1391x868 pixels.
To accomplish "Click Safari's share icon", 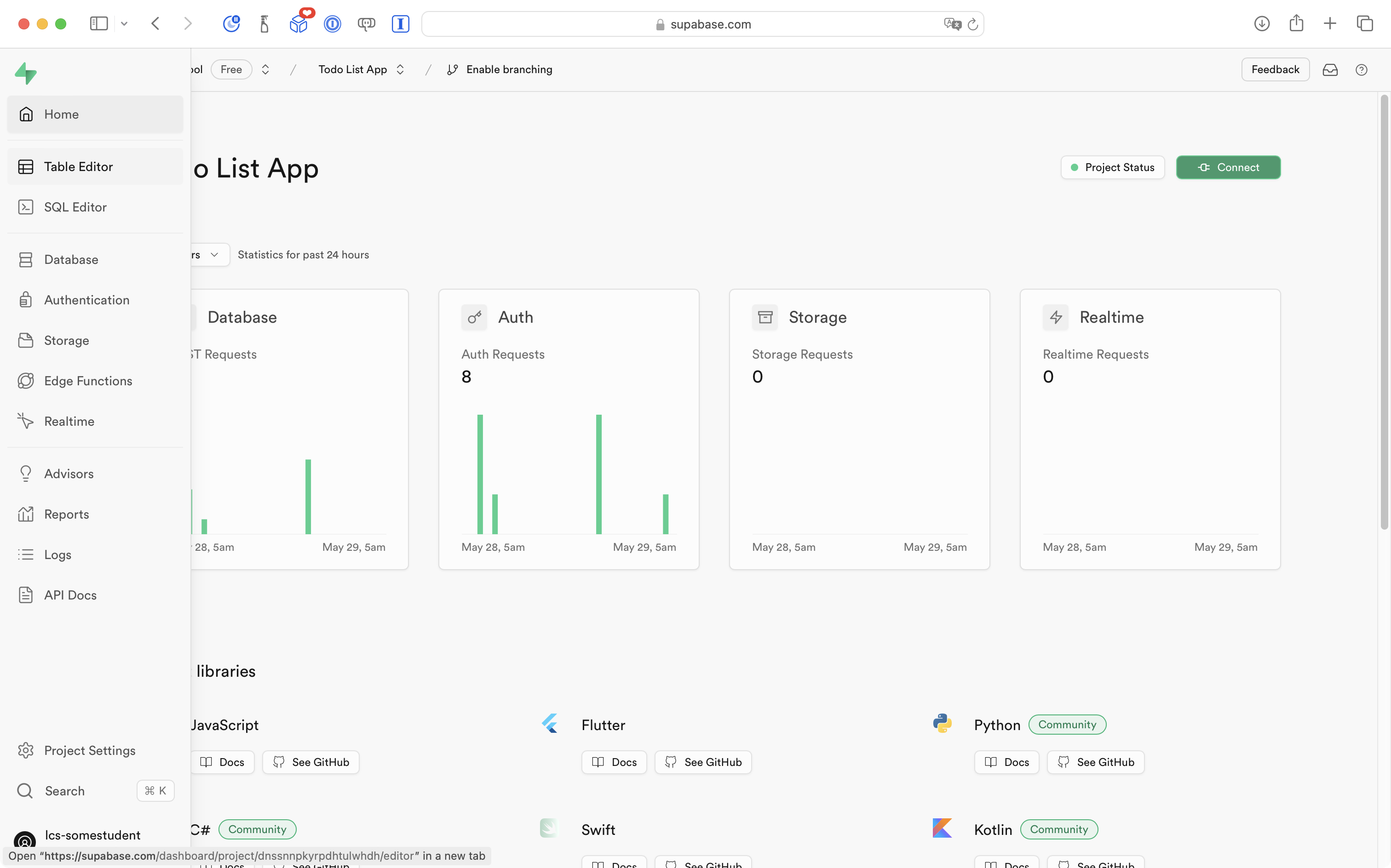I will [x=1296, y=23].
